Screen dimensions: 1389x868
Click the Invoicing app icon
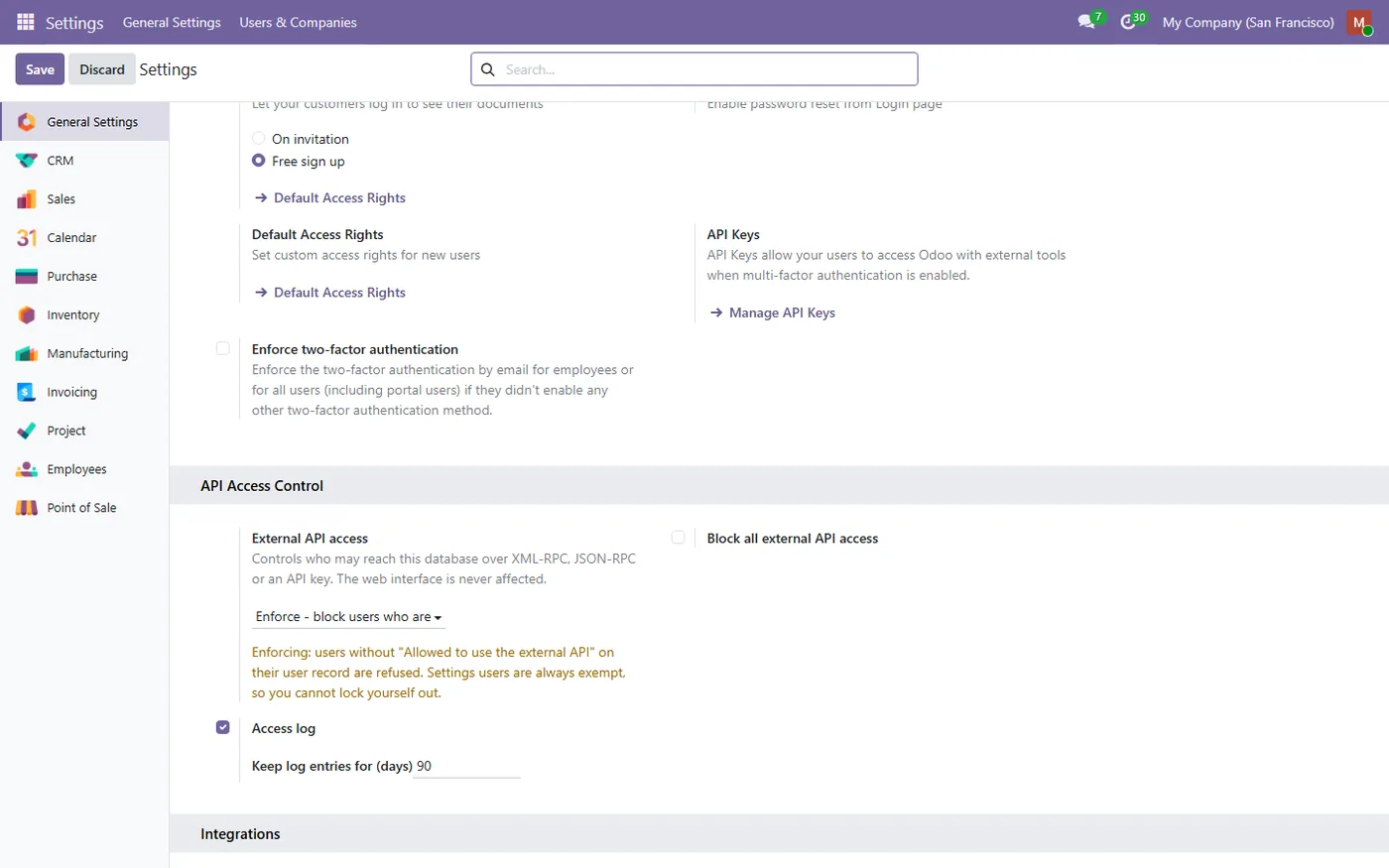click(x=27, y=392)
